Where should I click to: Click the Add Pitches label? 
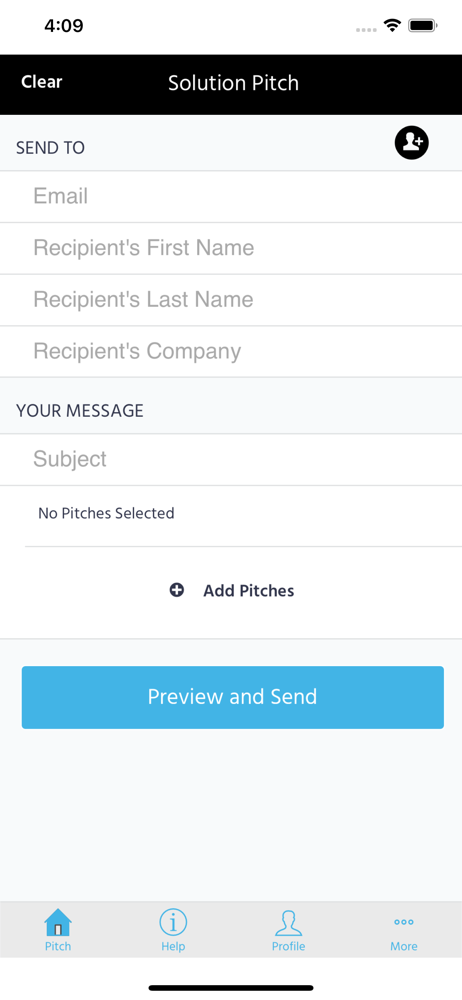point(248,591)
